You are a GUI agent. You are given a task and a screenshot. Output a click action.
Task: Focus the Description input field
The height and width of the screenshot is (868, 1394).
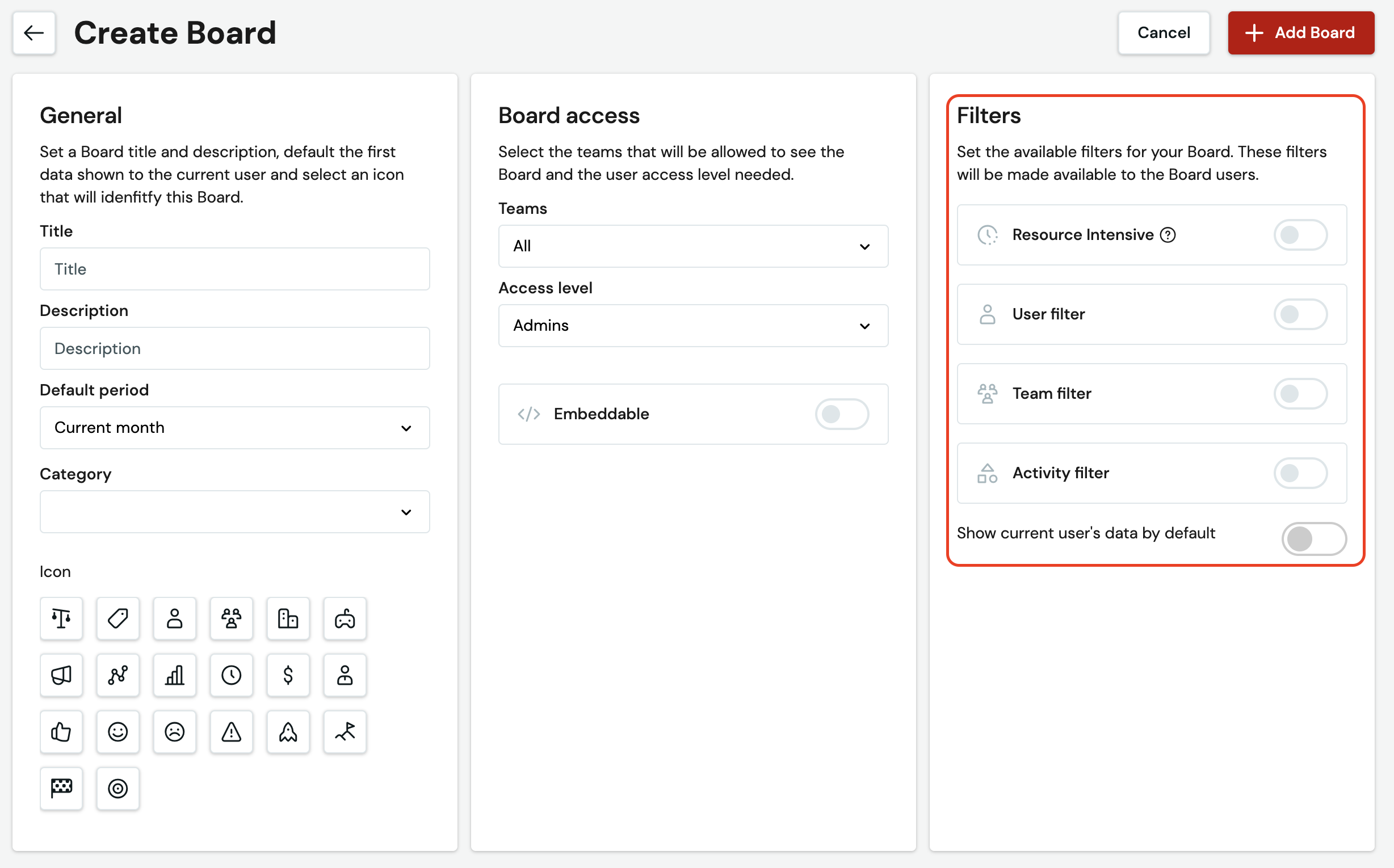click(x=234, y=348)
